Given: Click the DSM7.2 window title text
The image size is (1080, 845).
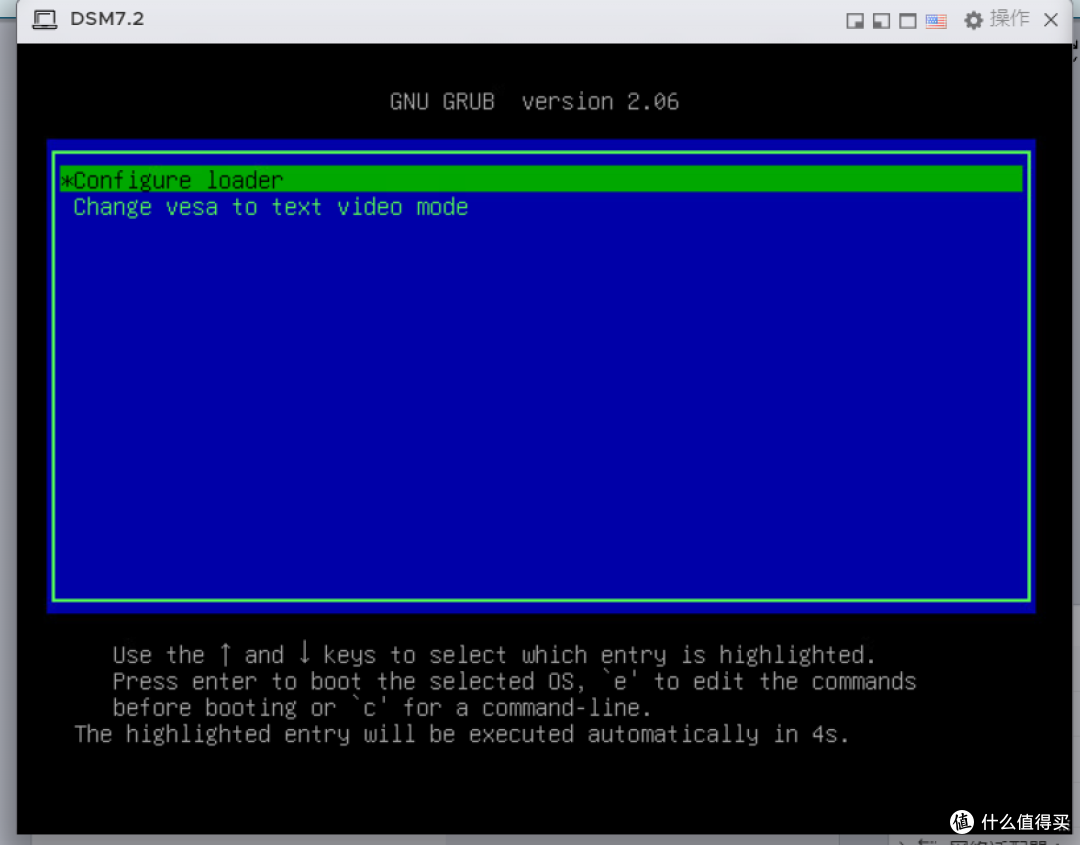Looking at the screenshot, I should (107, 19).
